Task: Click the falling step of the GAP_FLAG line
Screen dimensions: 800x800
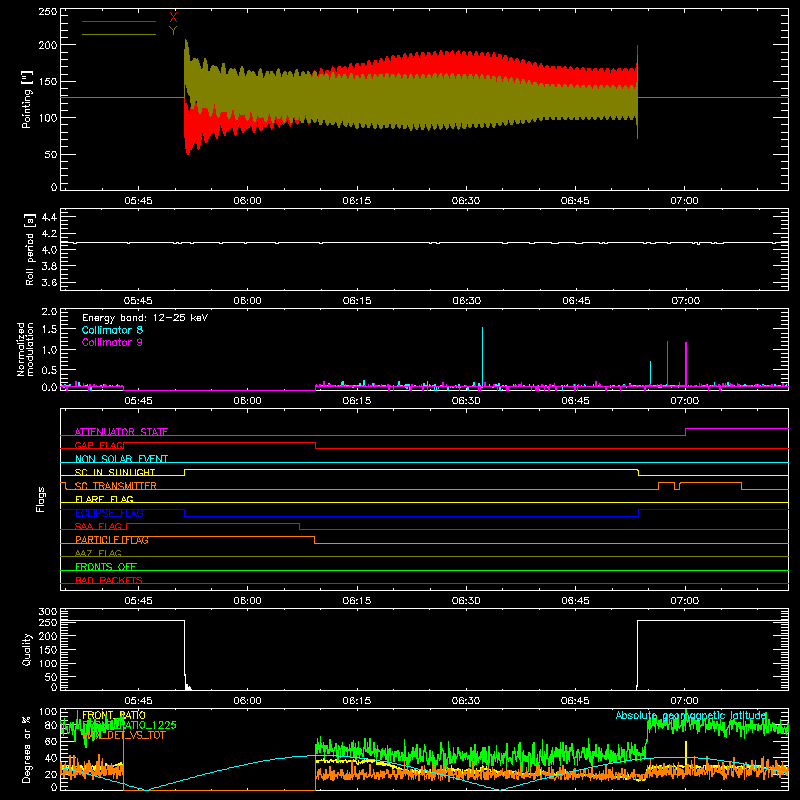Action: tap(315, 445)
